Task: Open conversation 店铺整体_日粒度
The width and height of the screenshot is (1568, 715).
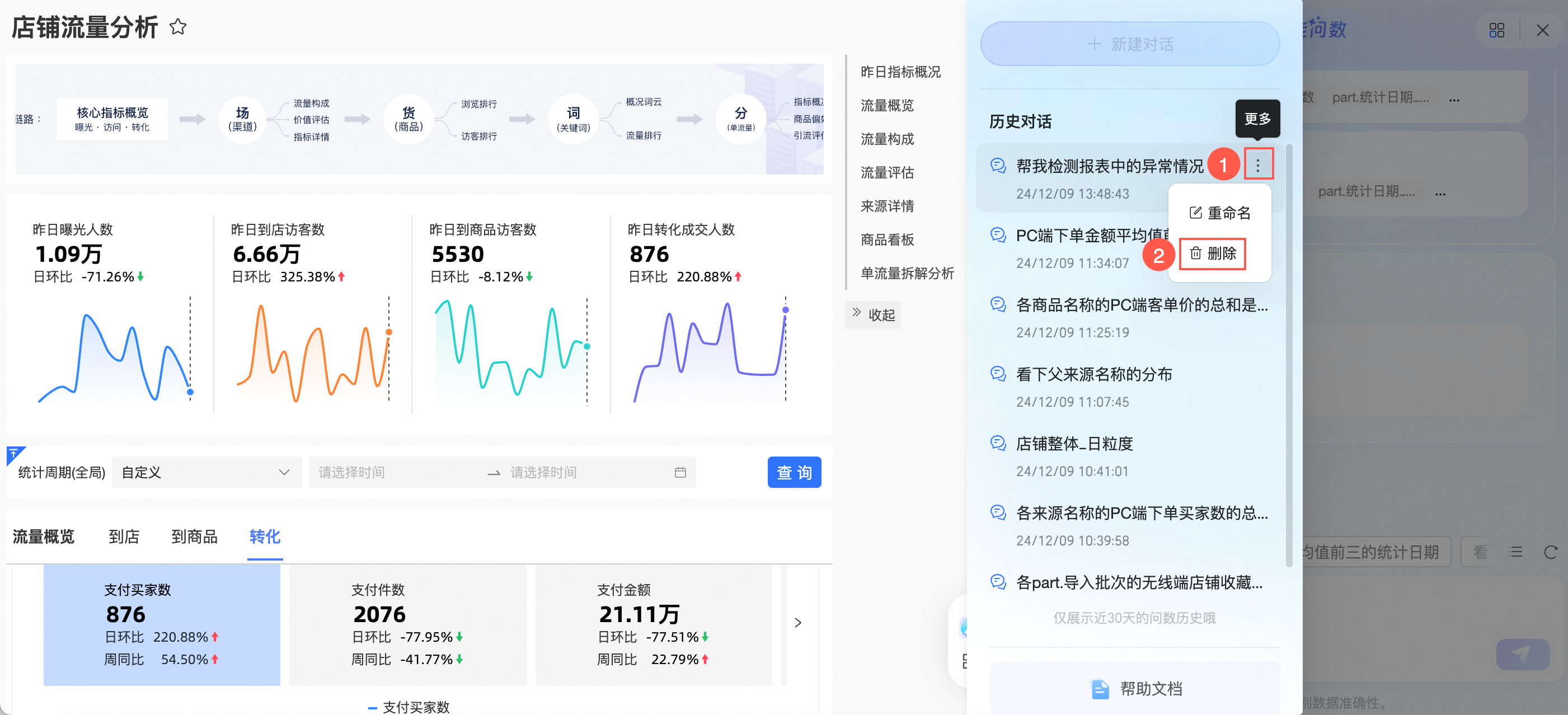Action: click(1130, 457)
